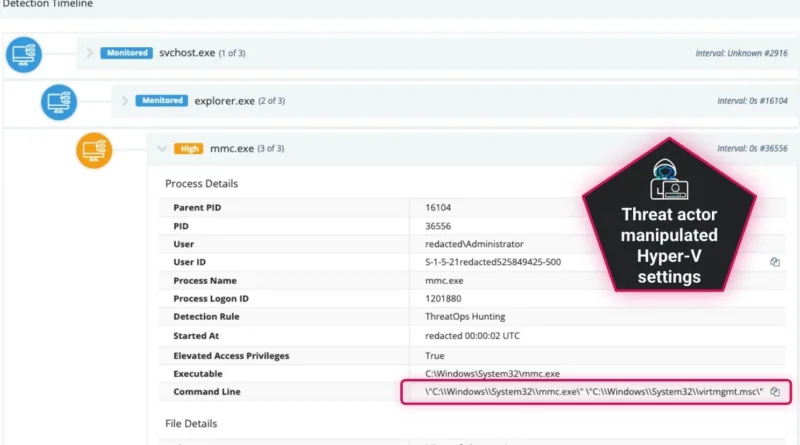Collapse the mmc.exe timeline entry

click(161, 149)
